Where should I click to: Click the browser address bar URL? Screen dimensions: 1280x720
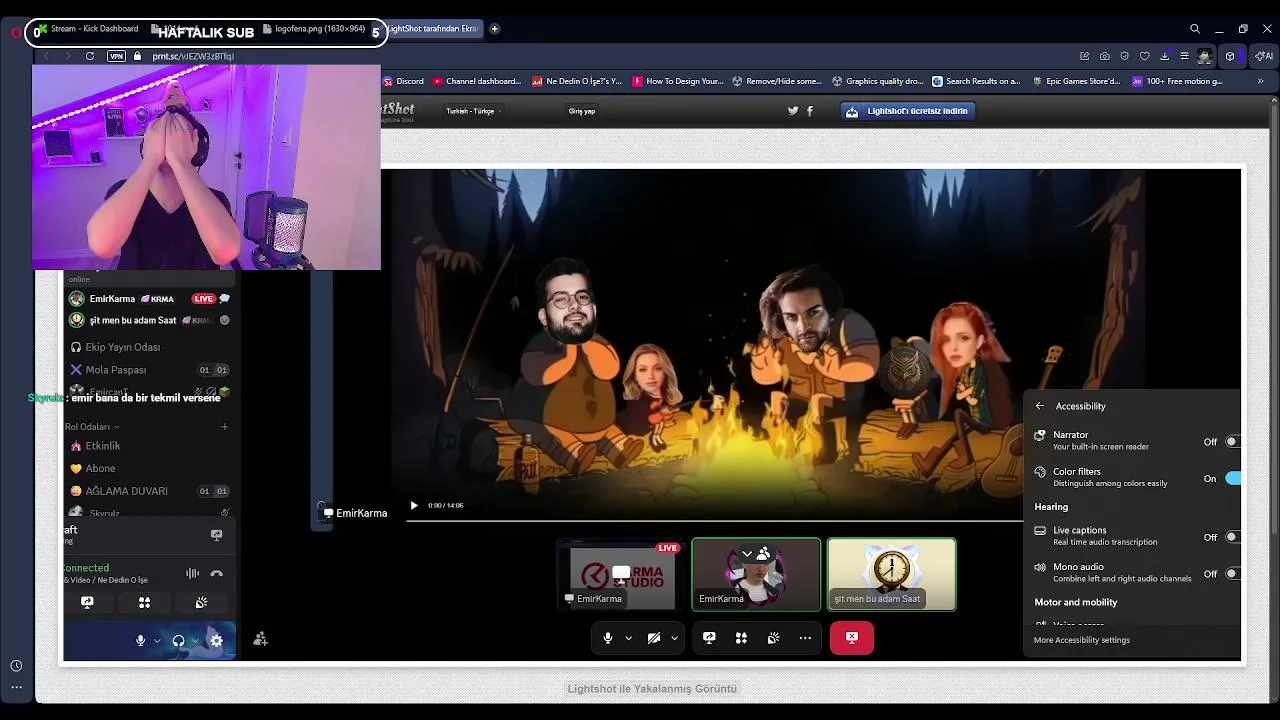[x=193, y=56]
